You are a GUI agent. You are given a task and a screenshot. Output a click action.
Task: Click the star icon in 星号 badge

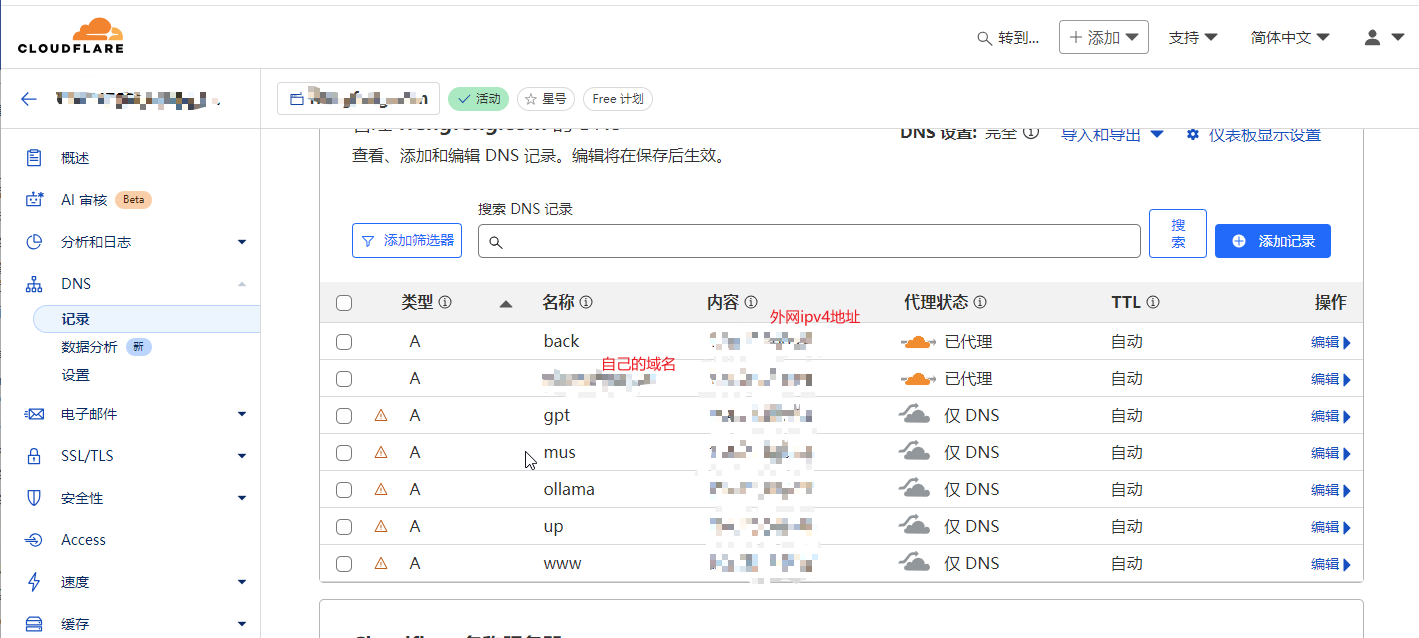(531, 99)
